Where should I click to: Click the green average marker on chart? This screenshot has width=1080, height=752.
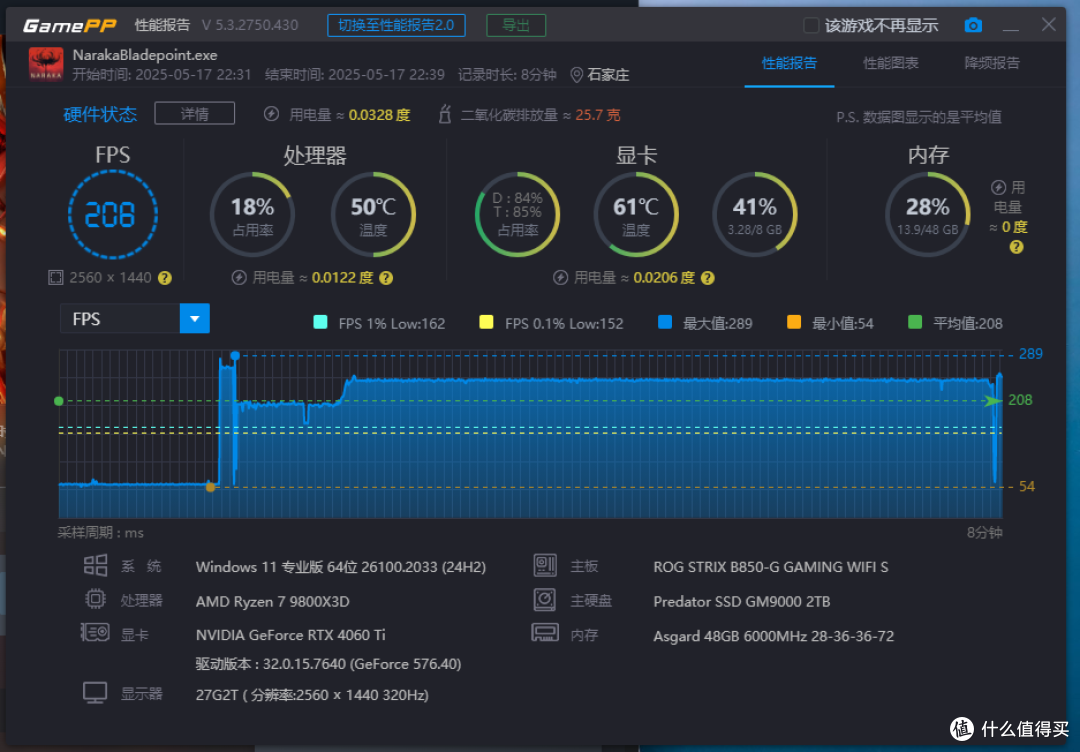[x=59, y=401]
